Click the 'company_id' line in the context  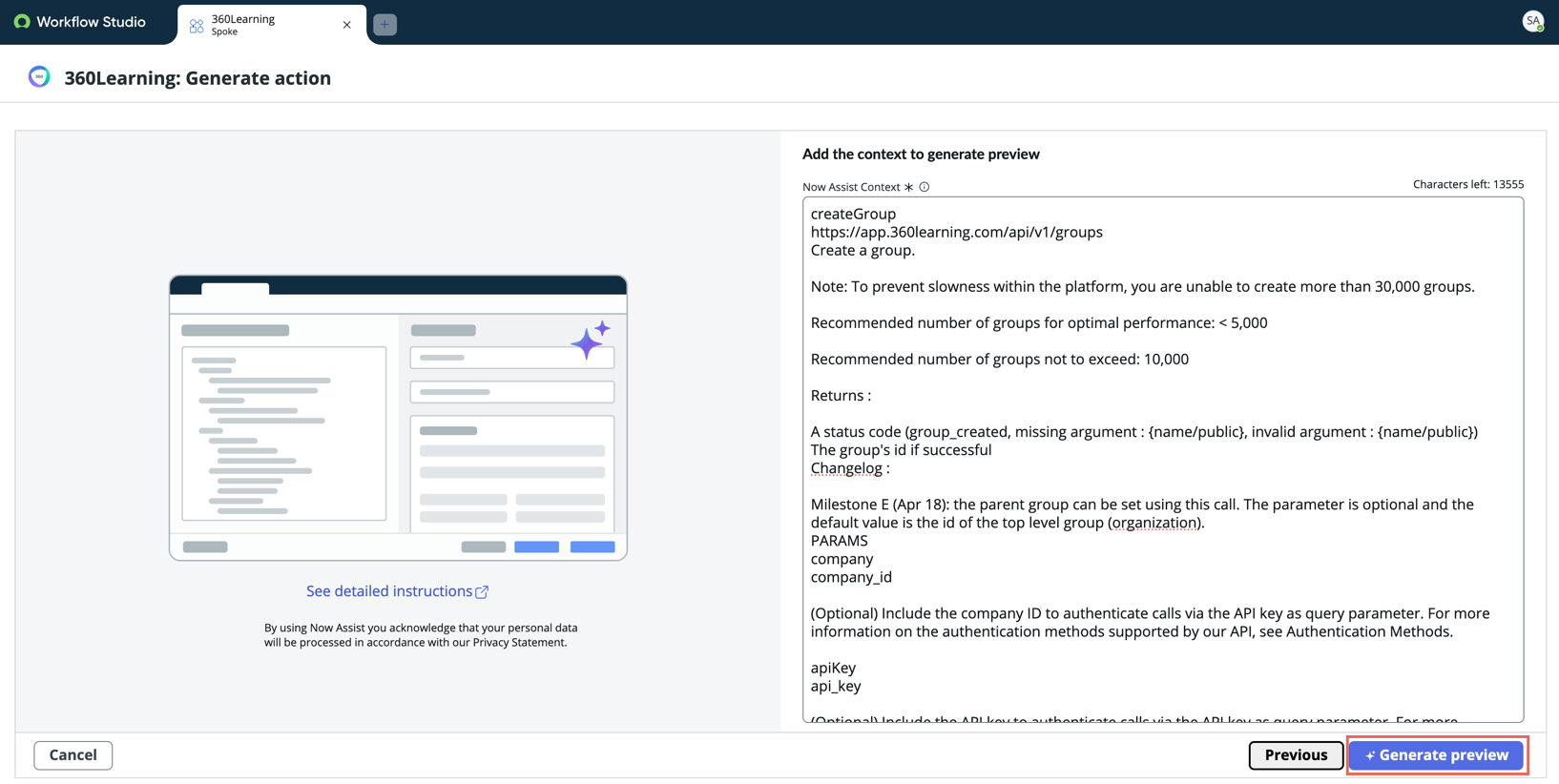[x=851, y=577]
